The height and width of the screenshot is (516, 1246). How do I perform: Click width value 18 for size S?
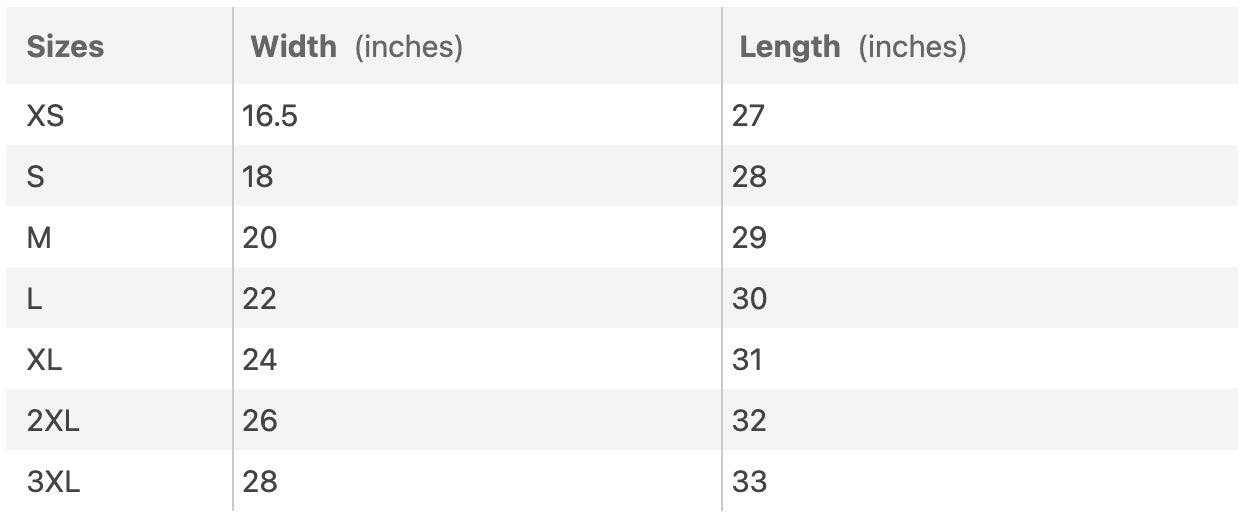[258, 177]
